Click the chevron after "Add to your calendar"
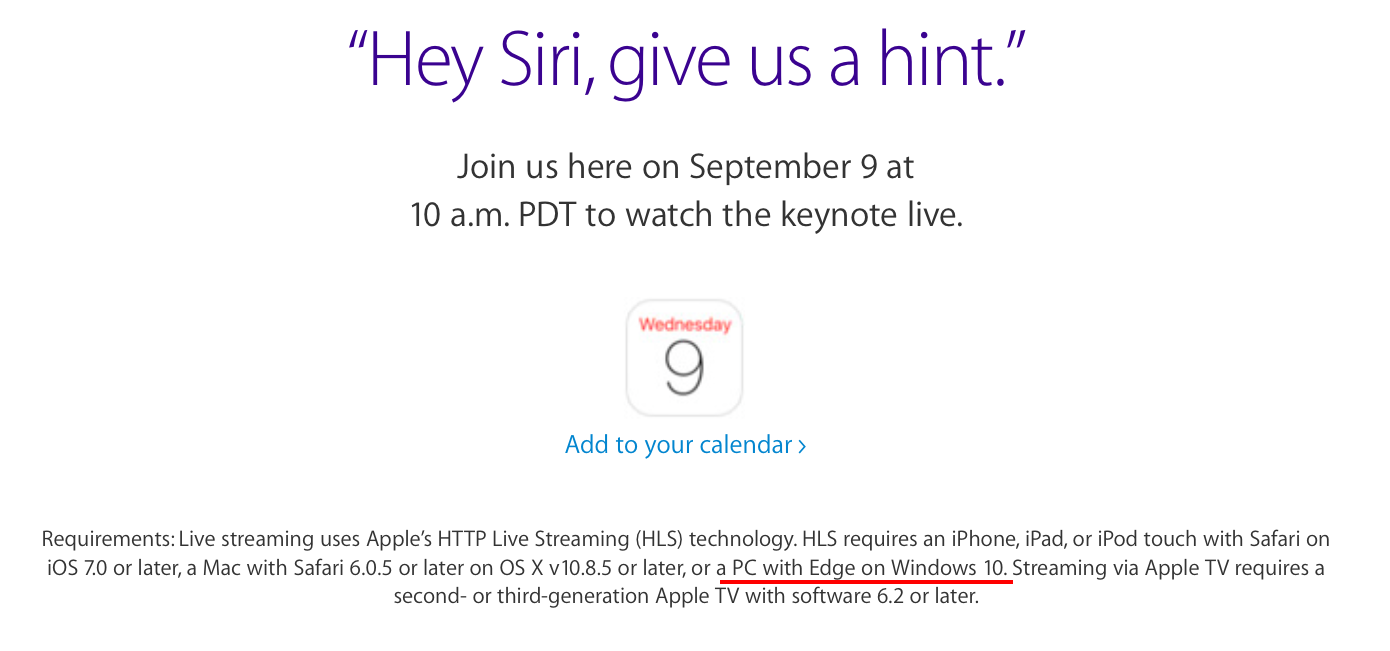Viewport: 1390px width, 651px height. (x=802, y=446)
